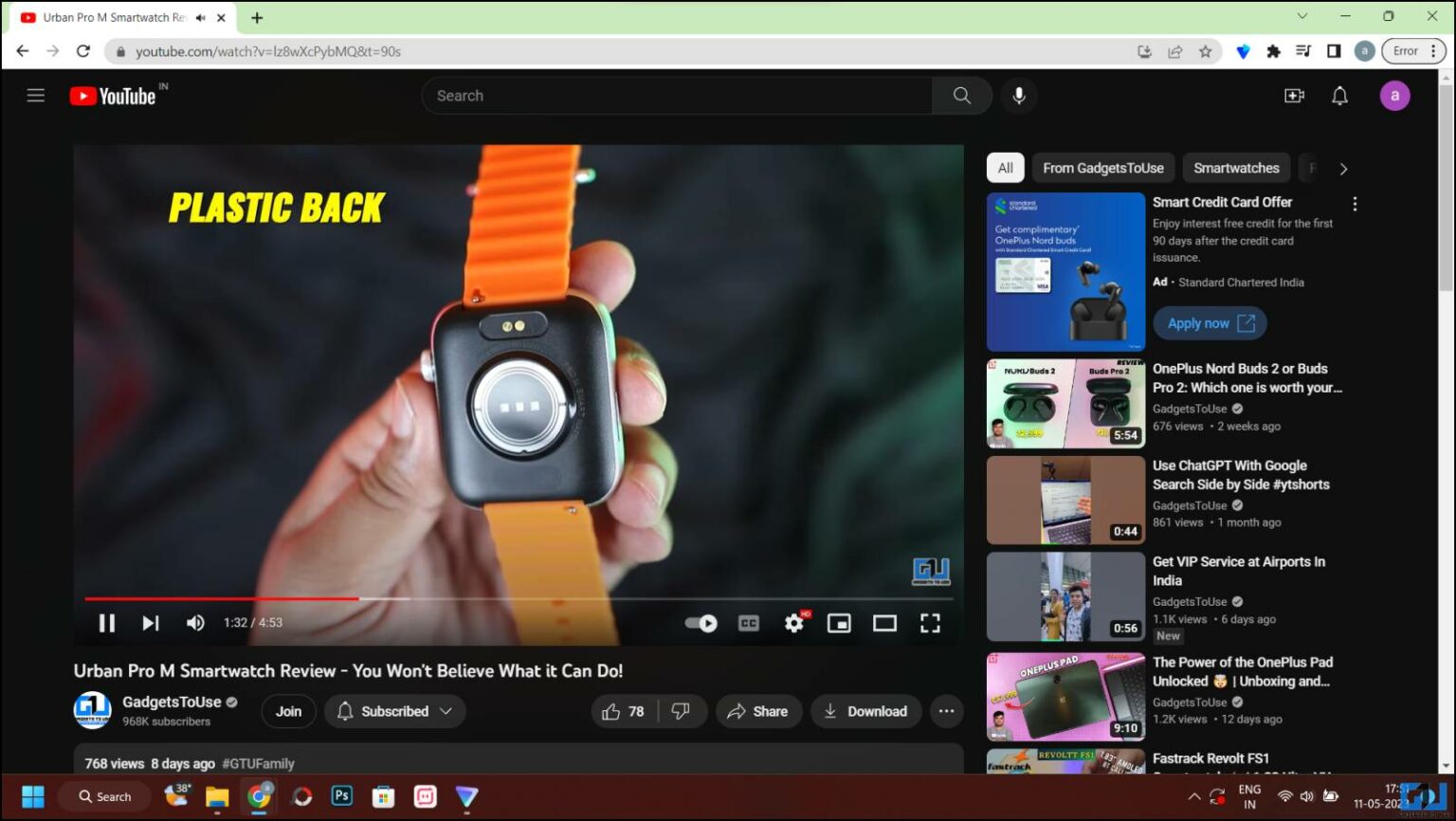The width and height of the screenshot is (1456, 821).
Task: Open the player settings gear
Action: (793, 623)
